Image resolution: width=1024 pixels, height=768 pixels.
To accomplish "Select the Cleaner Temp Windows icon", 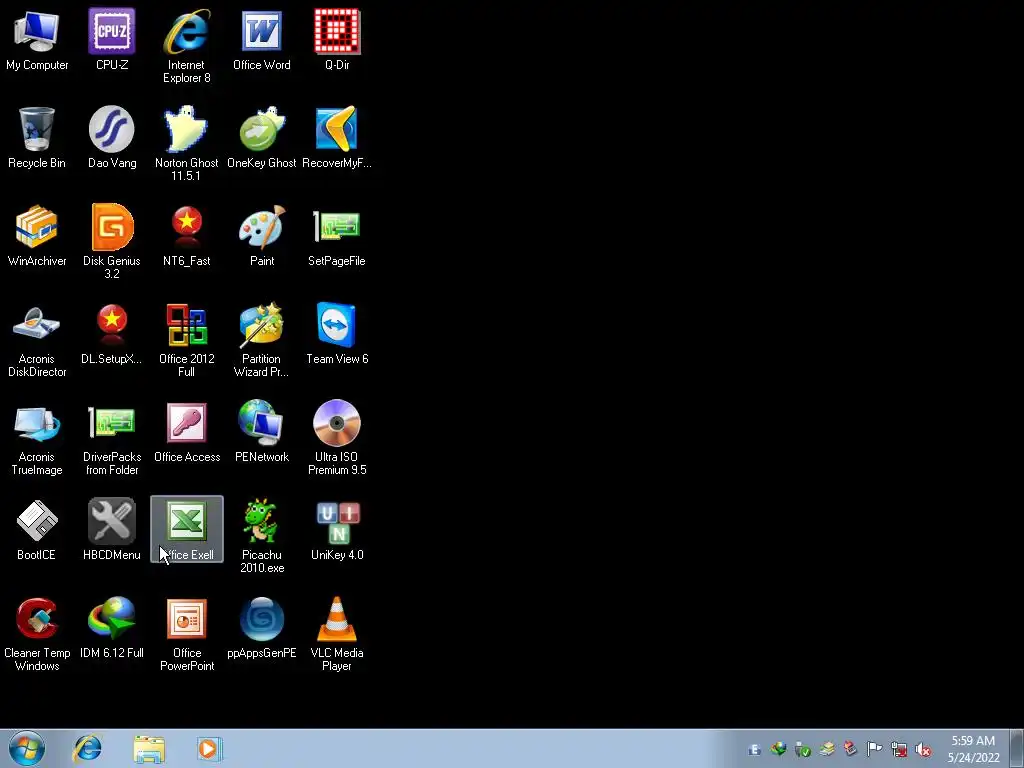I will [x=37, y=633].
